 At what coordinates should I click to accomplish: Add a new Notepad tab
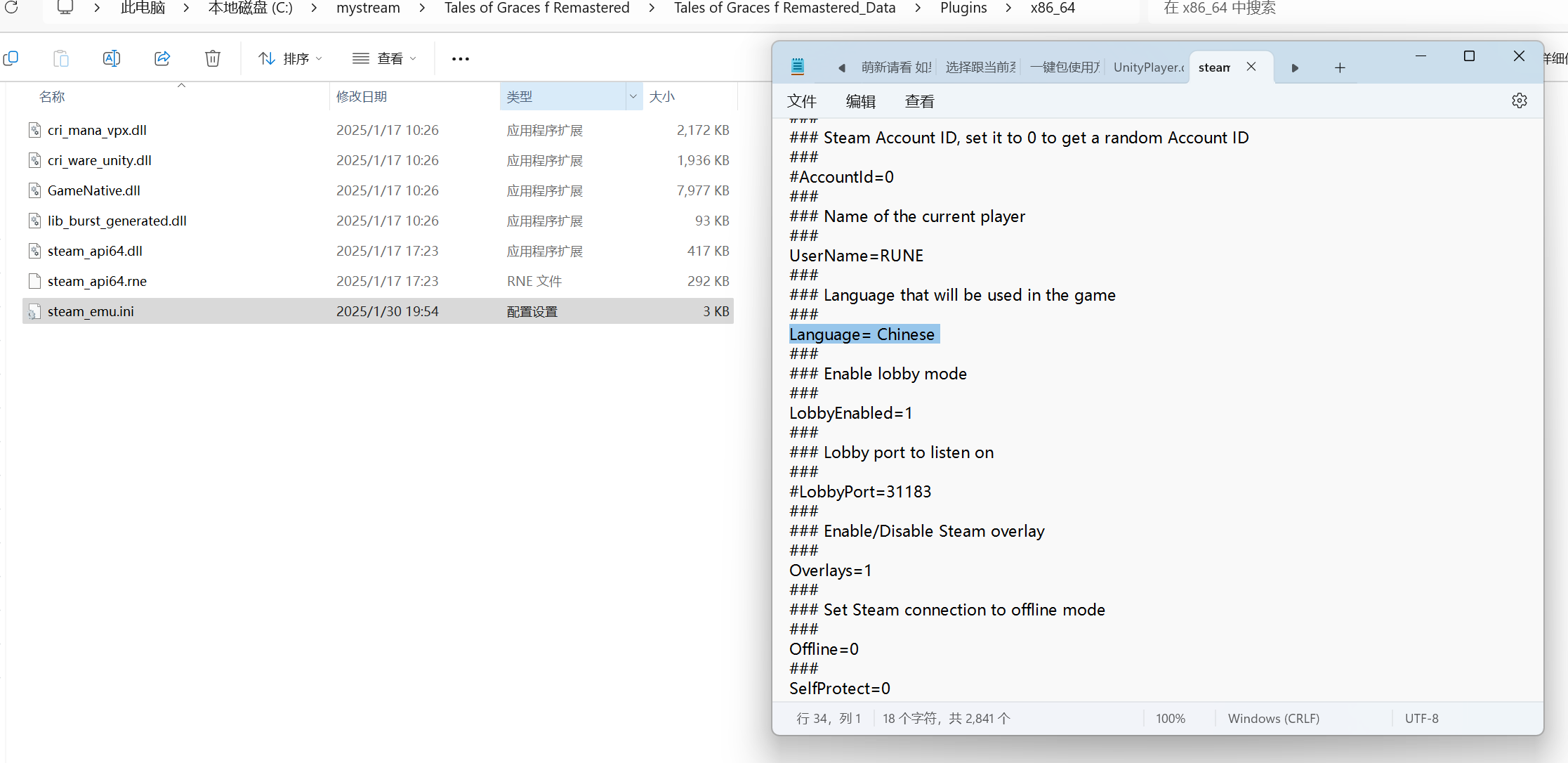[1340, 67]
